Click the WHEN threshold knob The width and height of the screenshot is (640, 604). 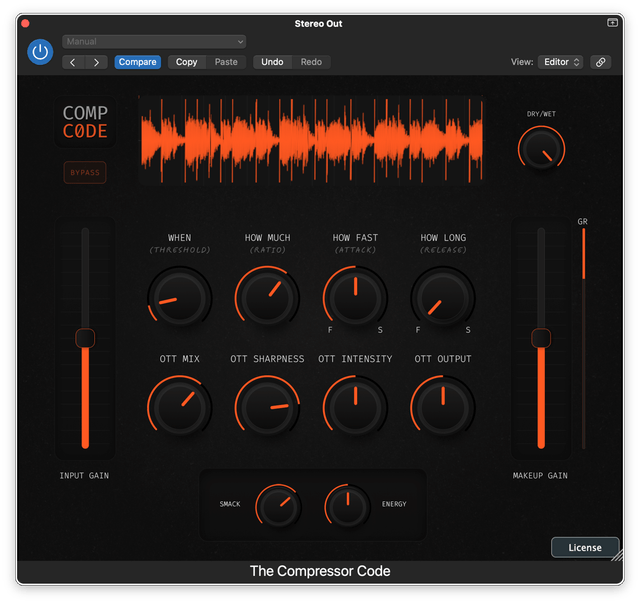click(x=178, y=299)
